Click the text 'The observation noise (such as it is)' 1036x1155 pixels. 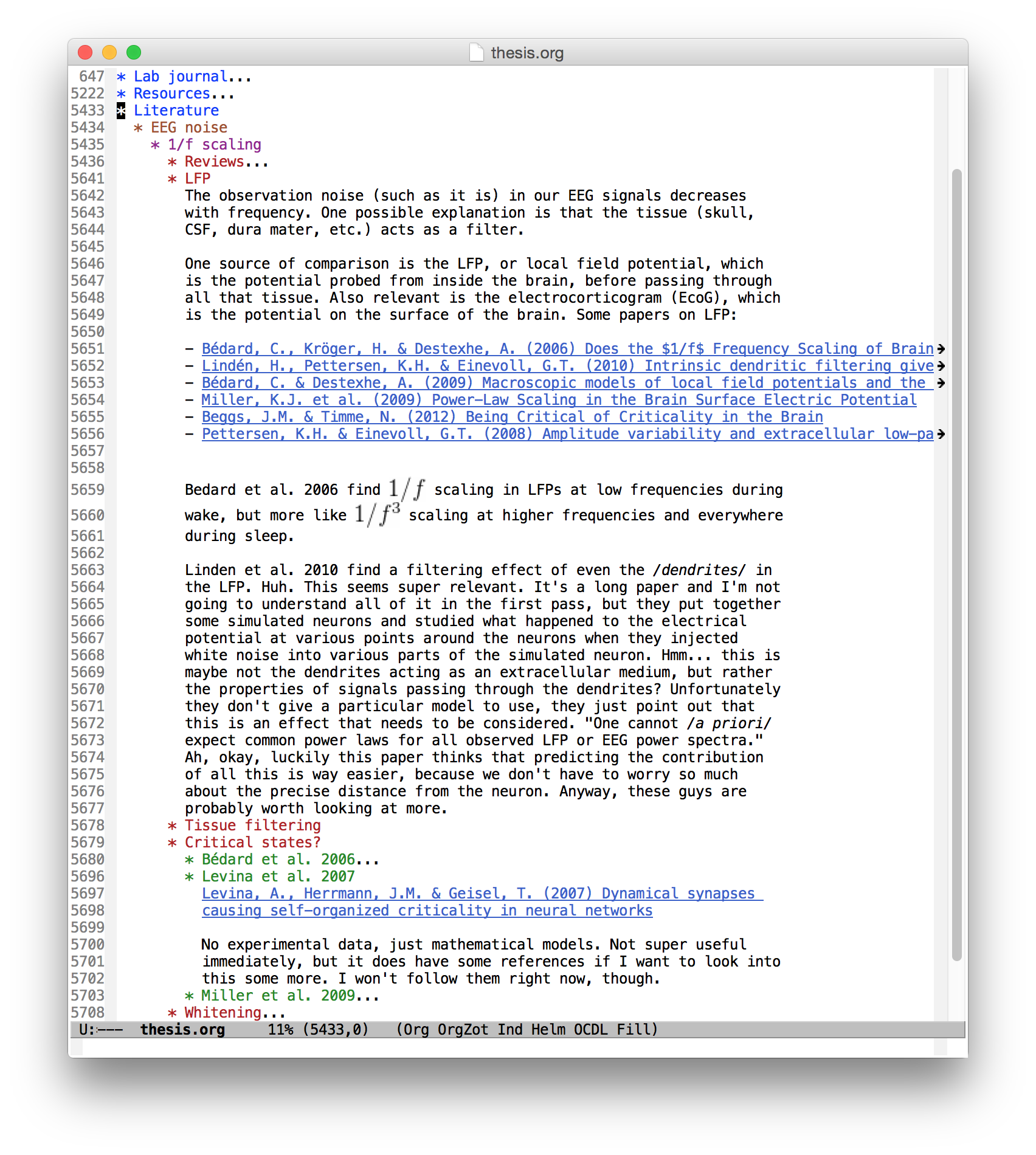point(341,196)
